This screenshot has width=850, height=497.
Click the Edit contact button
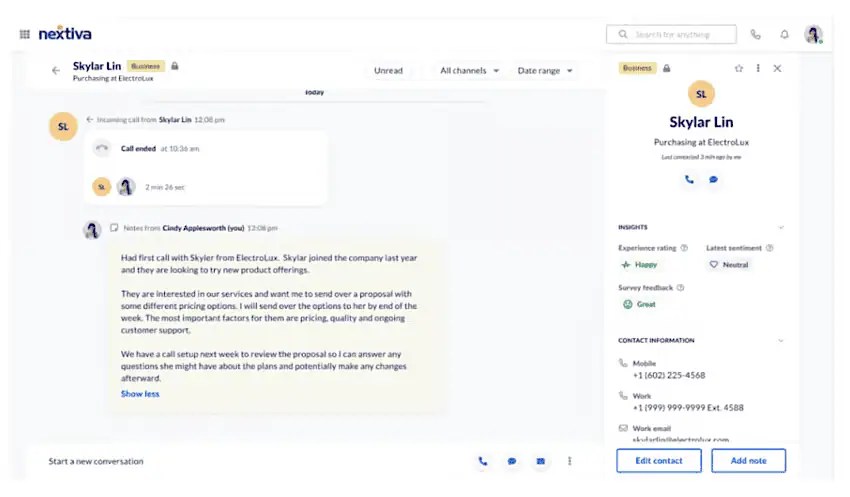659,460
